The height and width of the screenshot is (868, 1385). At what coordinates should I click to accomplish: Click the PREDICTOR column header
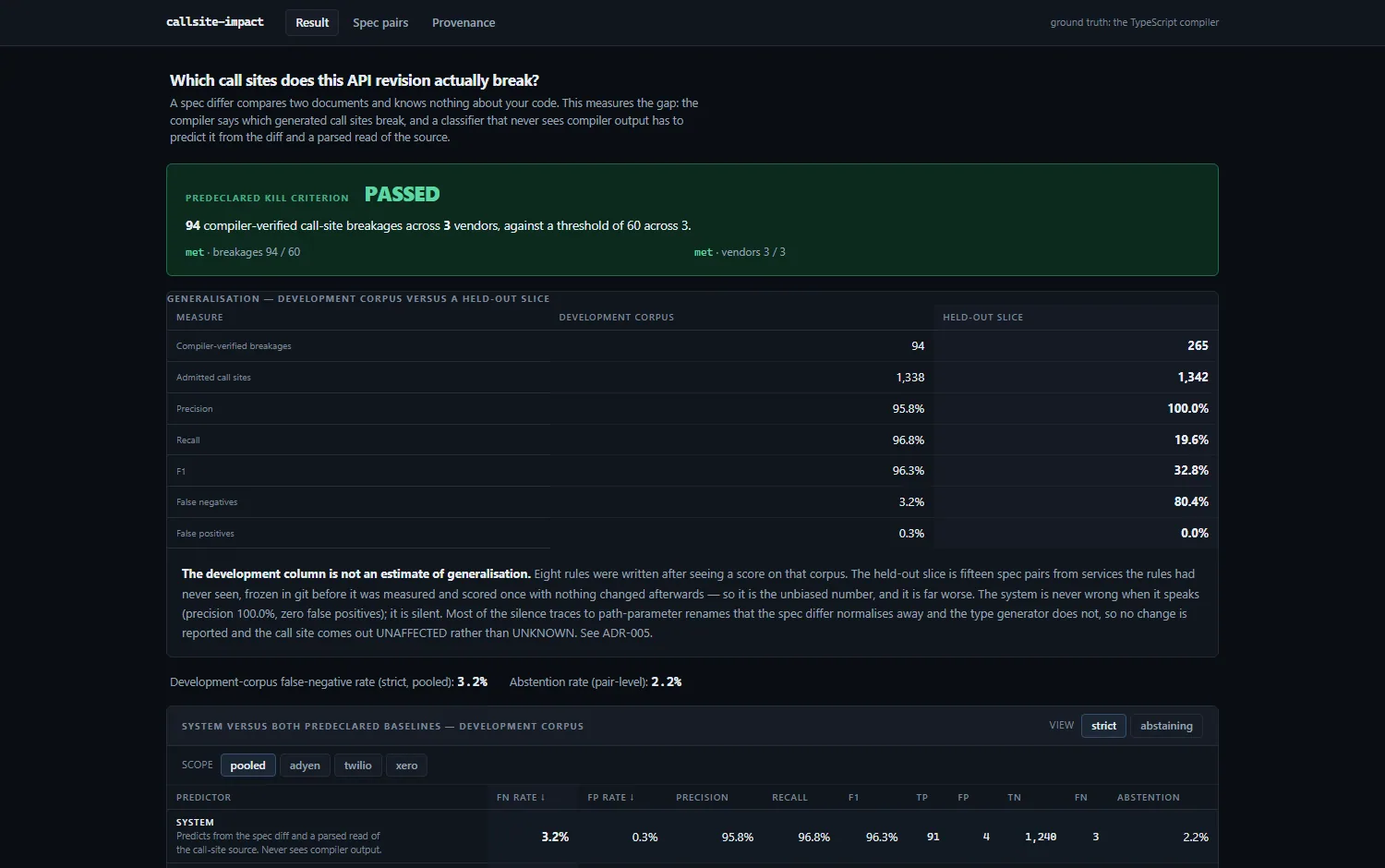(203, 797)
